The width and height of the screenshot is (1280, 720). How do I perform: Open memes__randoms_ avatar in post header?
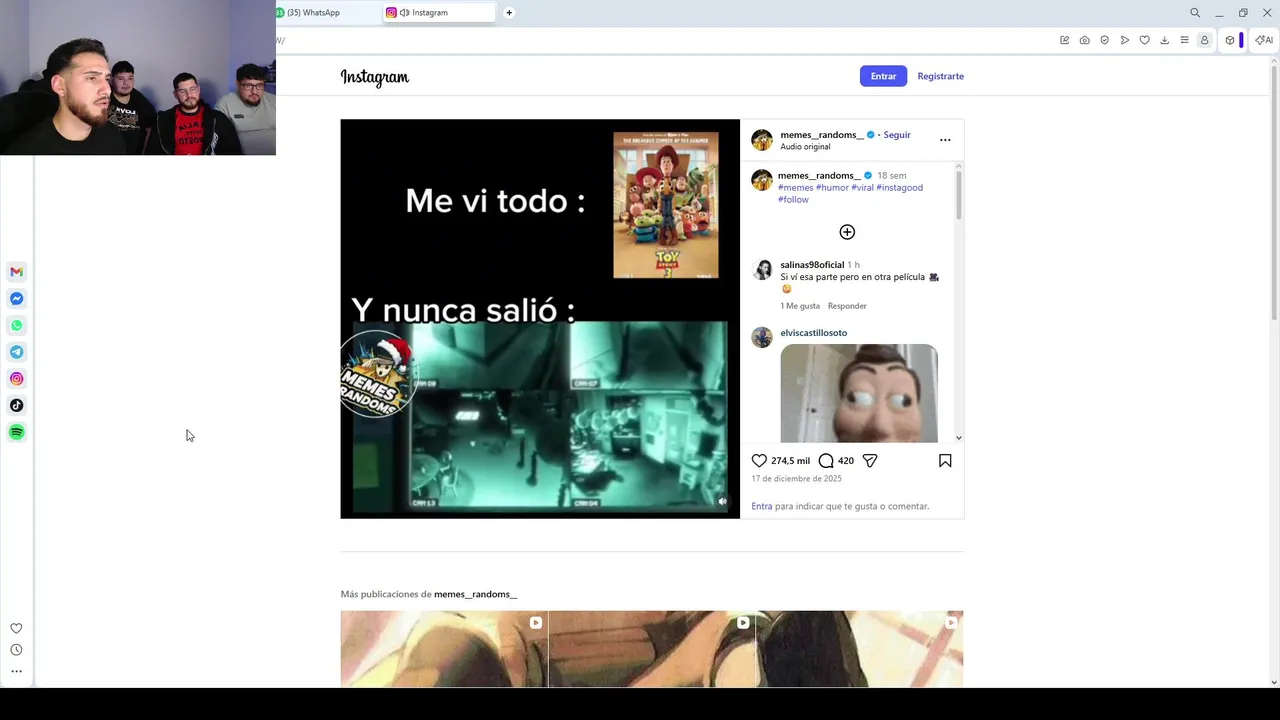pos(762,140)
